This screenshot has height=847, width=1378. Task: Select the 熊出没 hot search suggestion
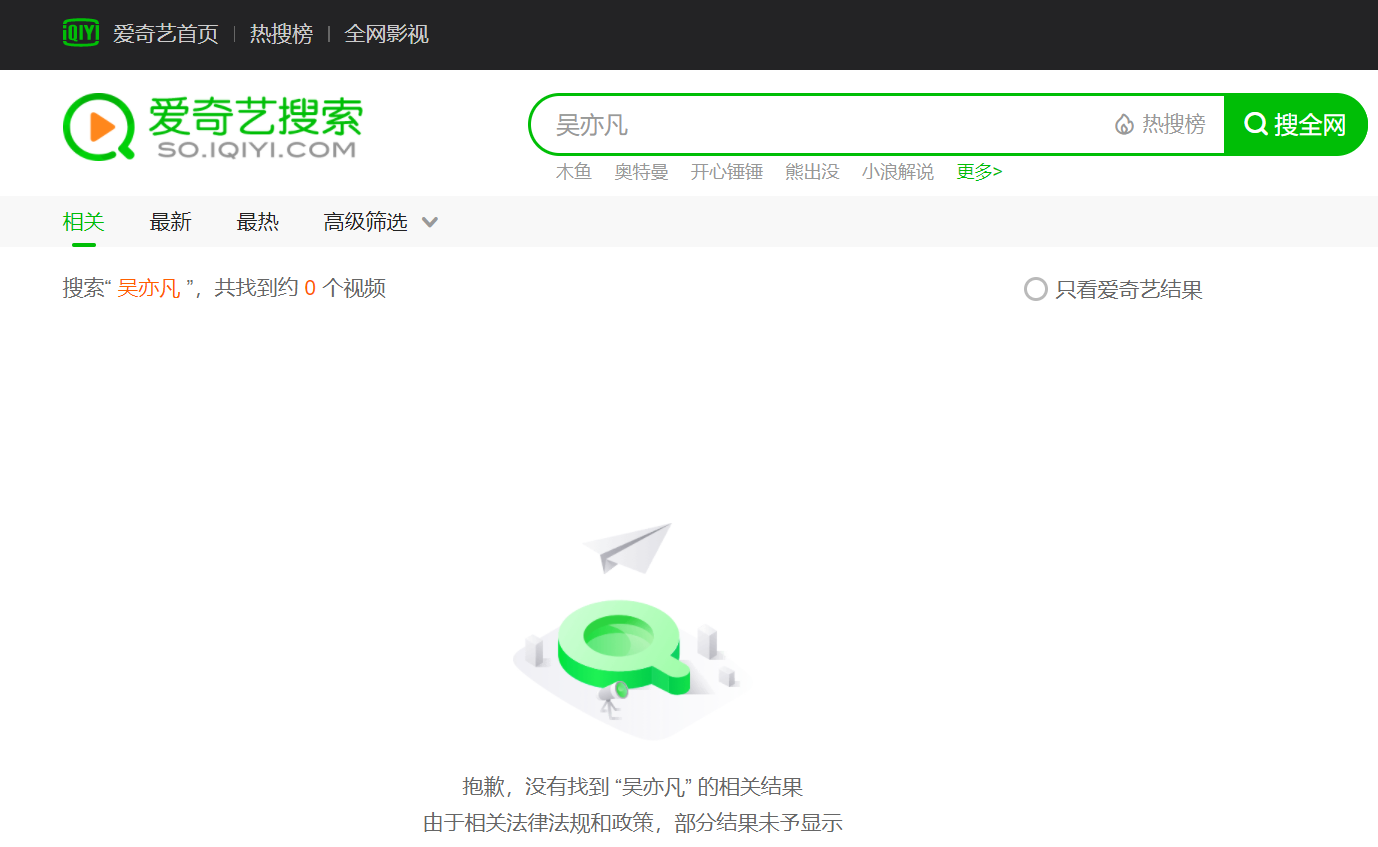pos(812,172)
